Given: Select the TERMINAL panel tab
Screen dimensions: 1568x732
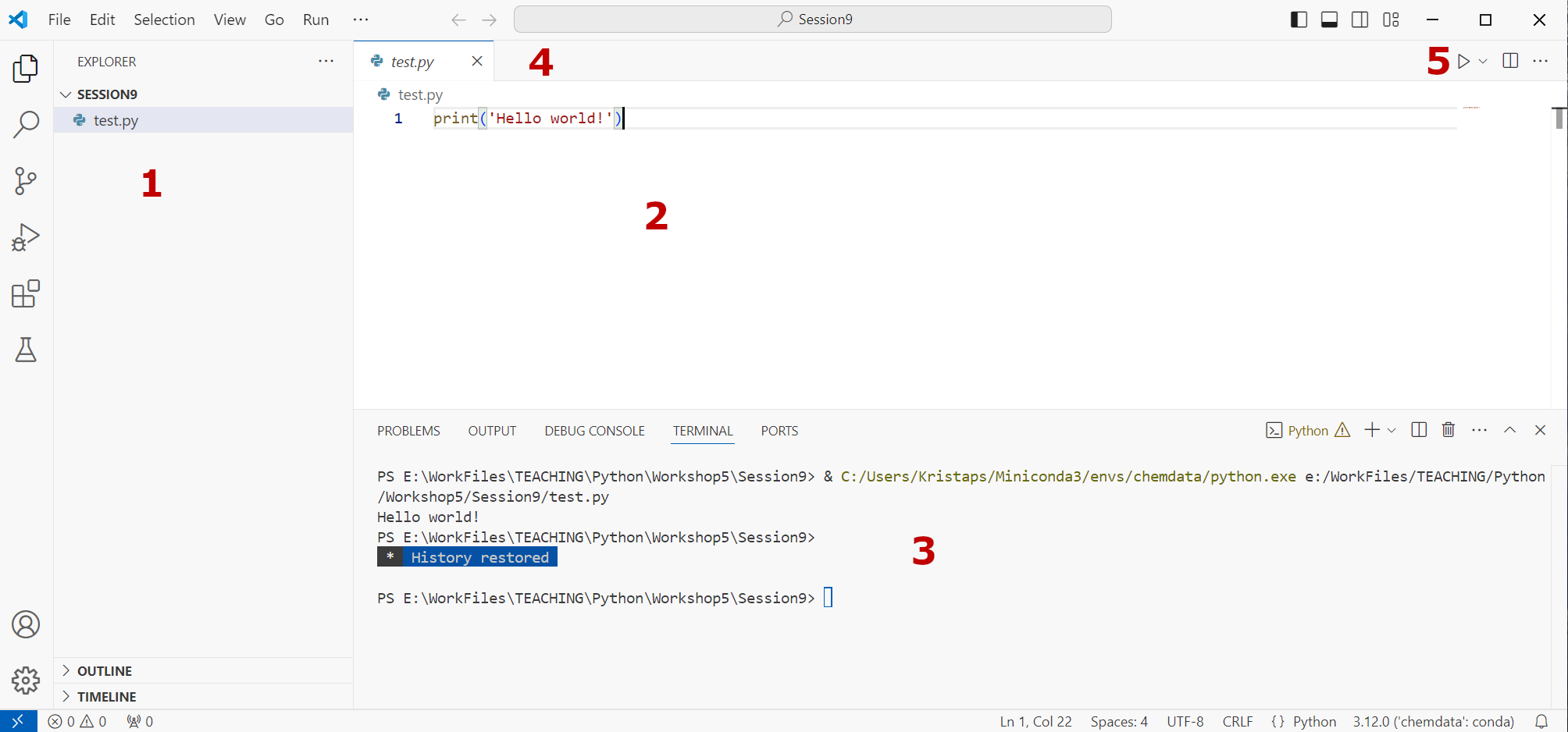Looking at the screenshot, I should (703, 431).
